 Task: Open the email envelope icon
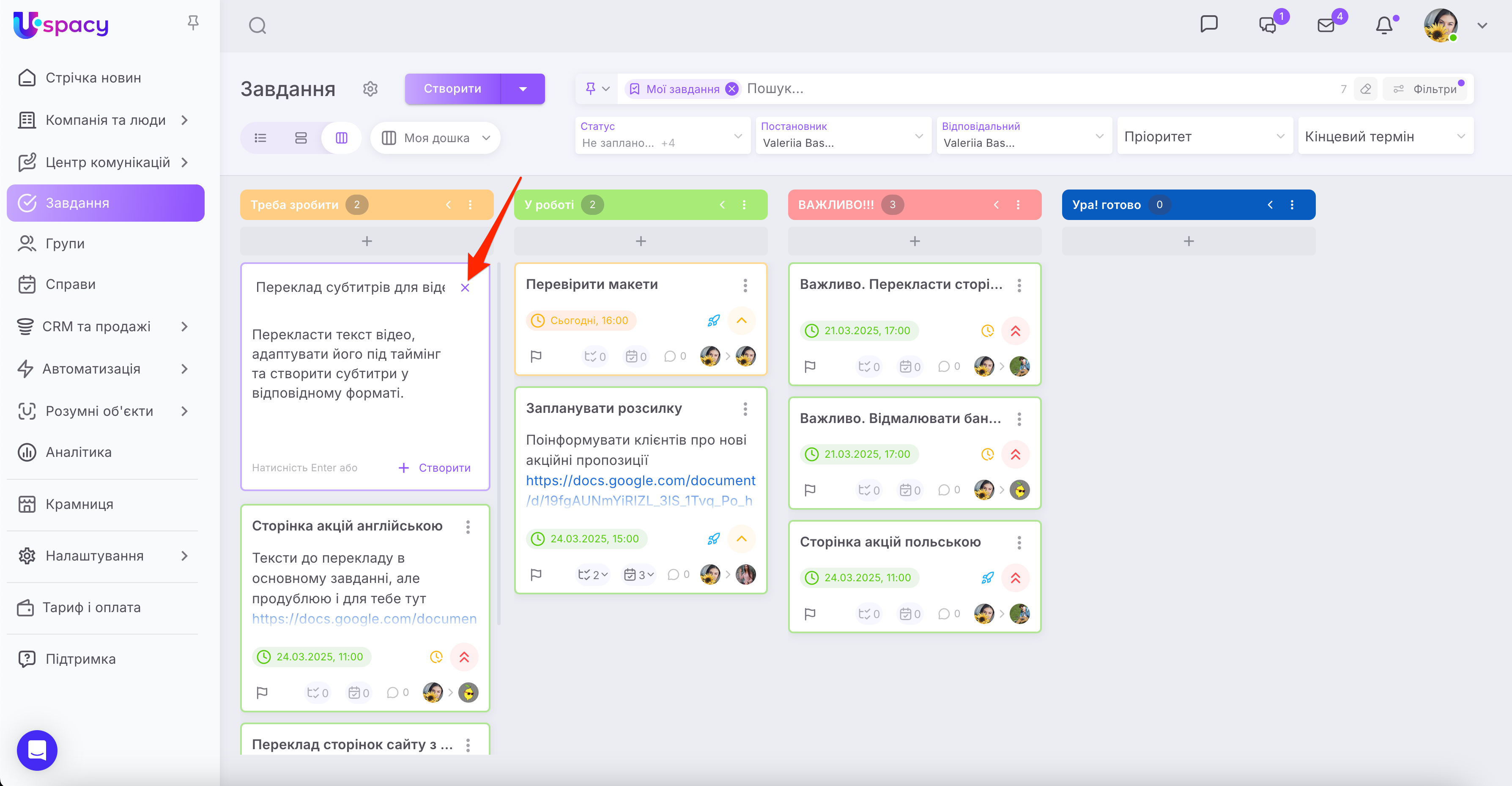[x=1326, y=26]
